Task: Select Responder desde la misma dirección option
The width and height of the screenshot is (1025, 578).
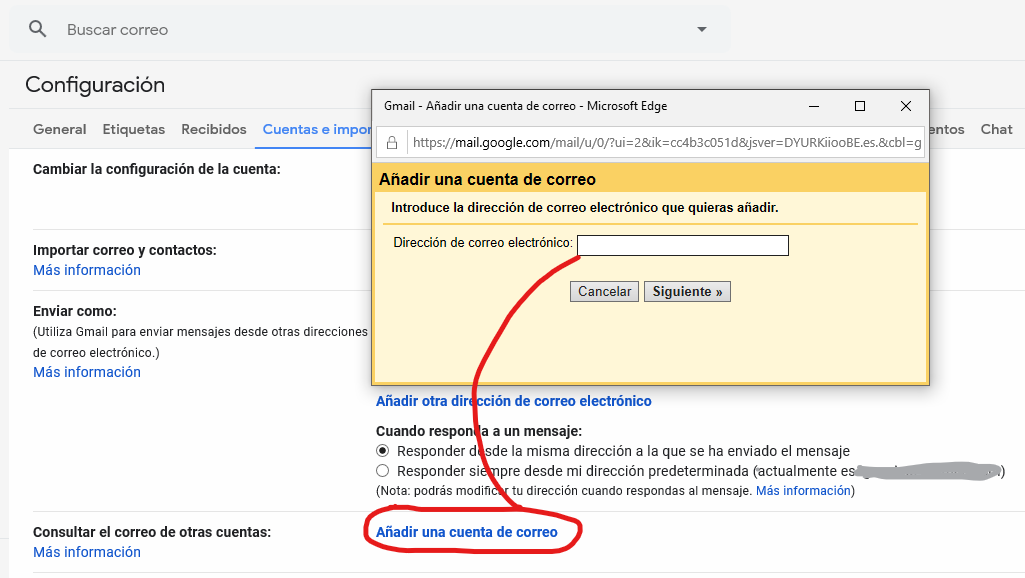Action: coord(382,450)
